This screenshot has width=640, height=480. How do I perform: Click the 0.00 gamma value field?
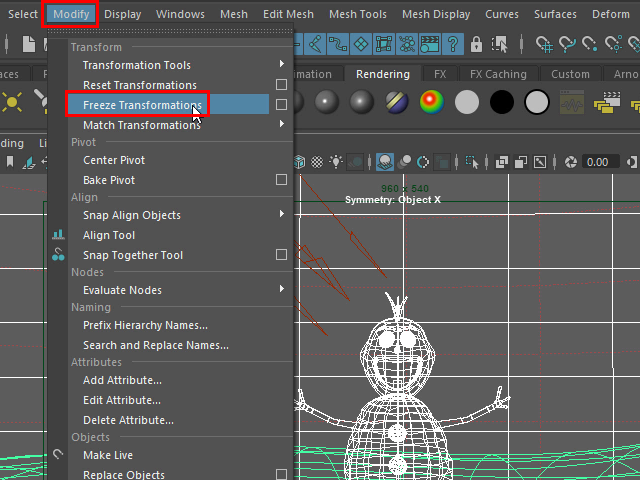[x=597, y=162]
